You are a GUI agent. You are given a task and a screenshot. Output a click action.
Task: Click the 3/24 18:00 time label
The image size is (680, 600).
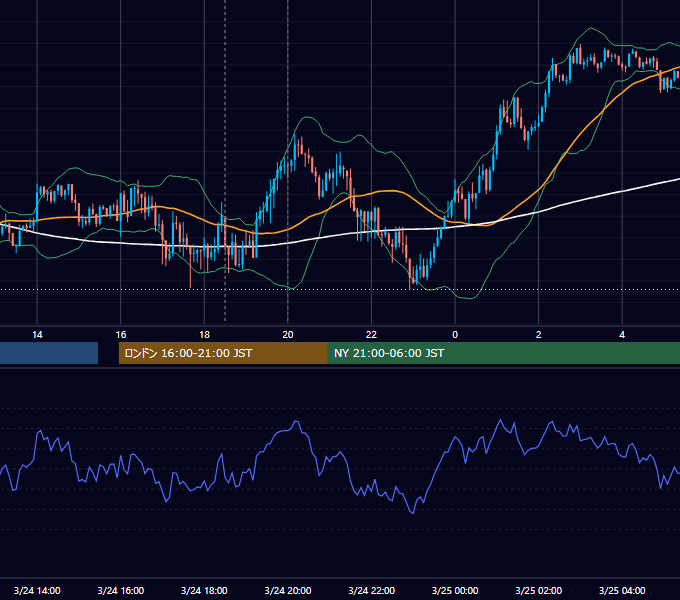point(204,590)
